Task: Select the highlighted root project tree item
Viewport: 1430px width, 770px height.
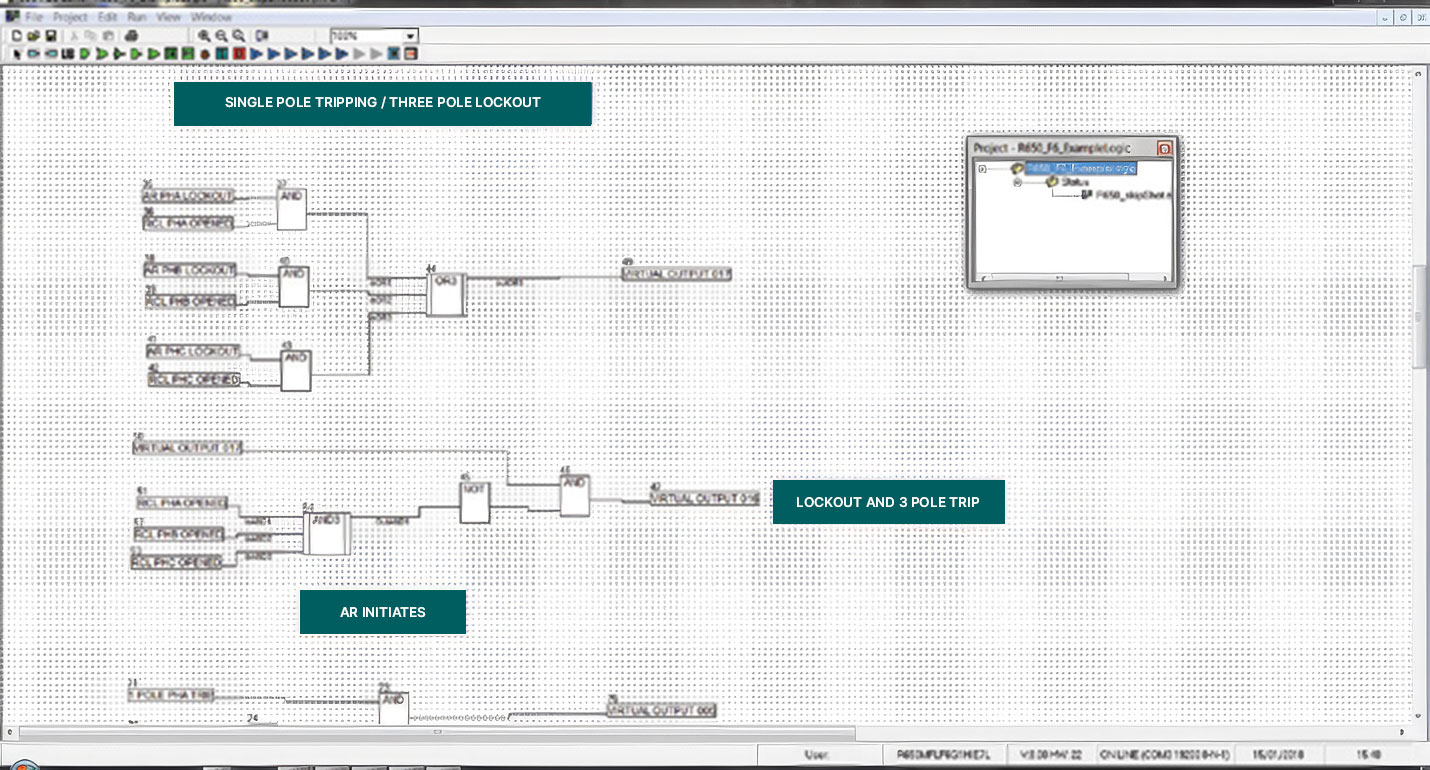Action: [x=1080, y=168]
